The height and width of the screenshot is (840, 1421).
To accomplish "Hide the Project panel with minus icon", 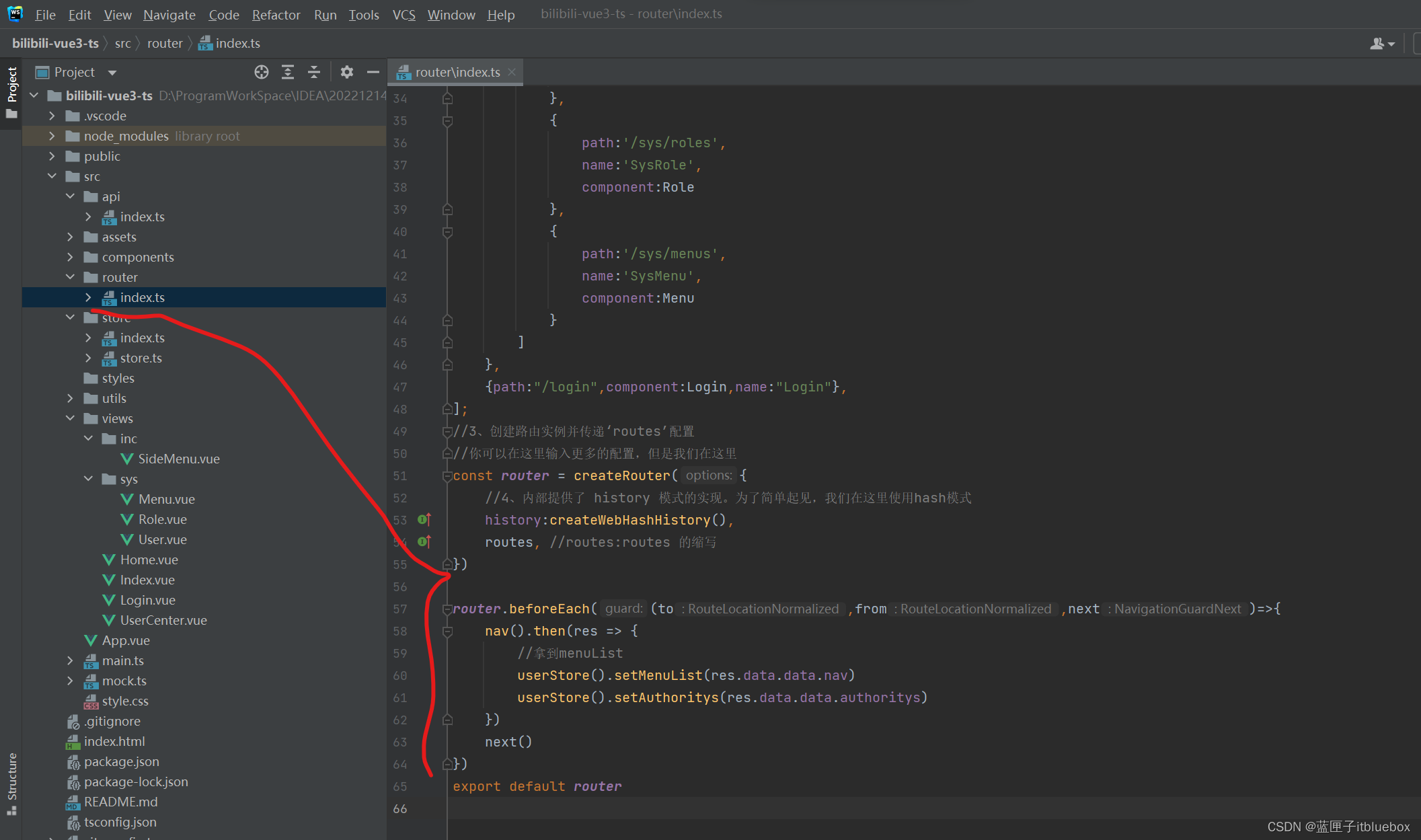I will (373, 72).
